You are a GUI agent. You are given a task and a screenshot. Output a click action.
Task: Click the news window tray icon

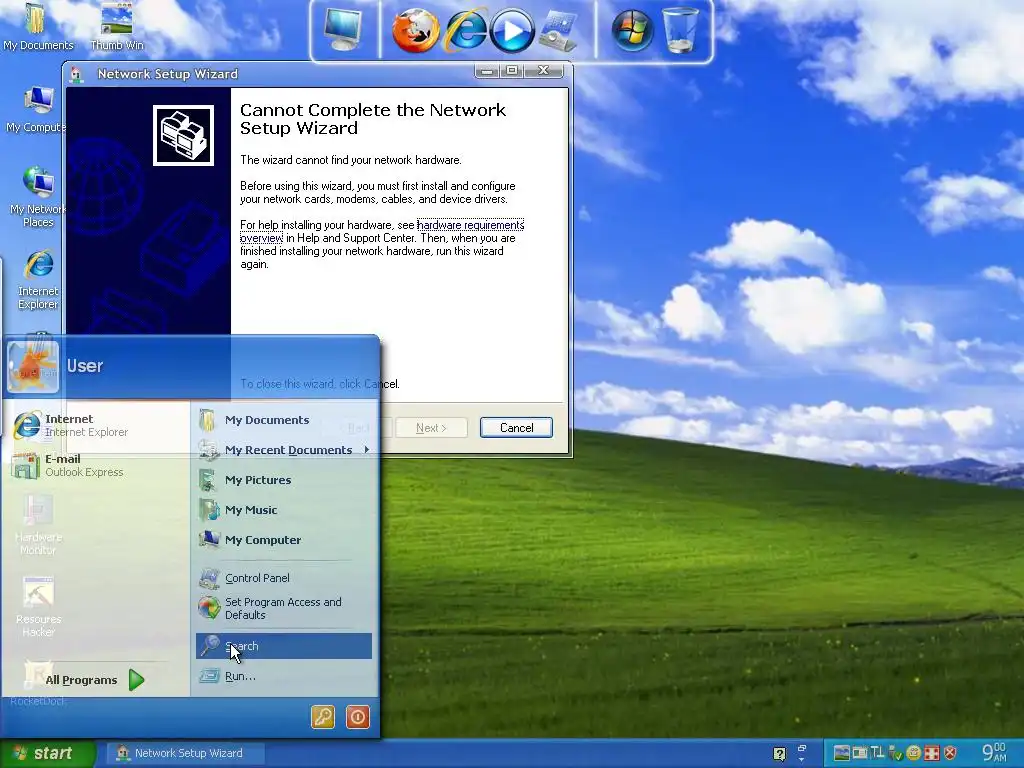[x=860, y=753]
